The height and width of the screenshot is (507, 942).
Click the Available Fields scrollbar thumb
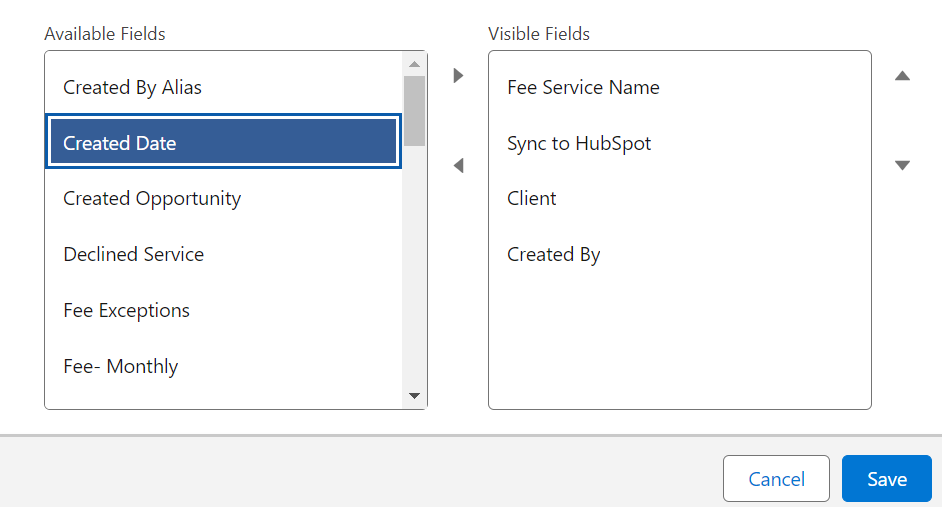point(414,111)
